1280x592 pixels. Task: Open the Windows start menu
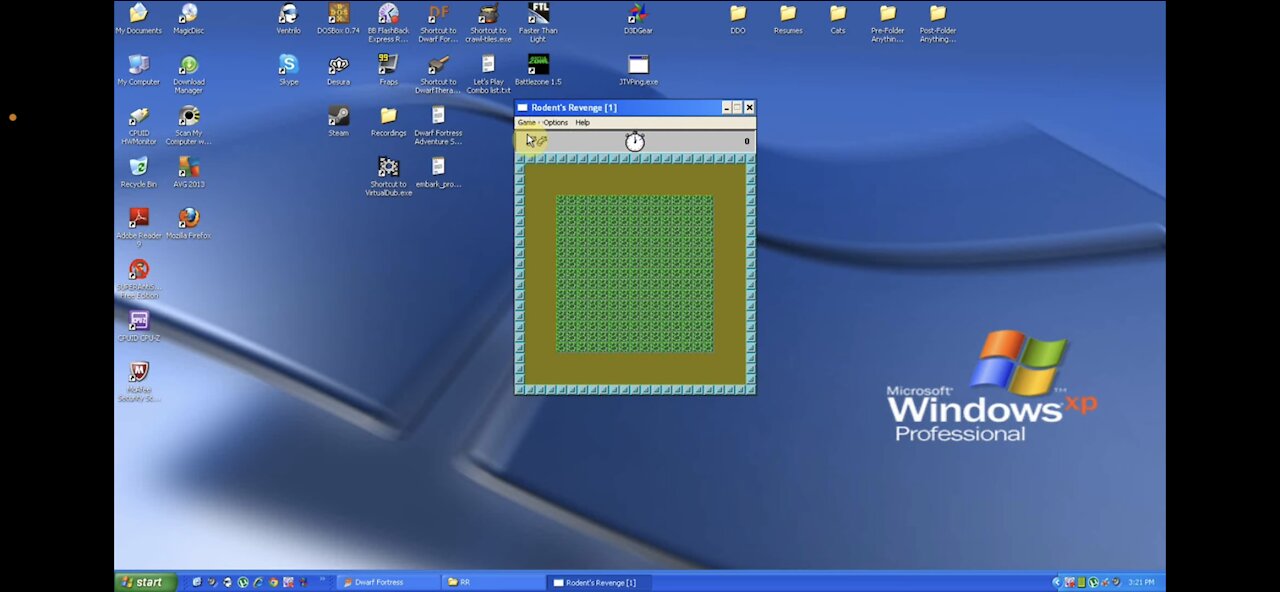click(x=145, y=582)
